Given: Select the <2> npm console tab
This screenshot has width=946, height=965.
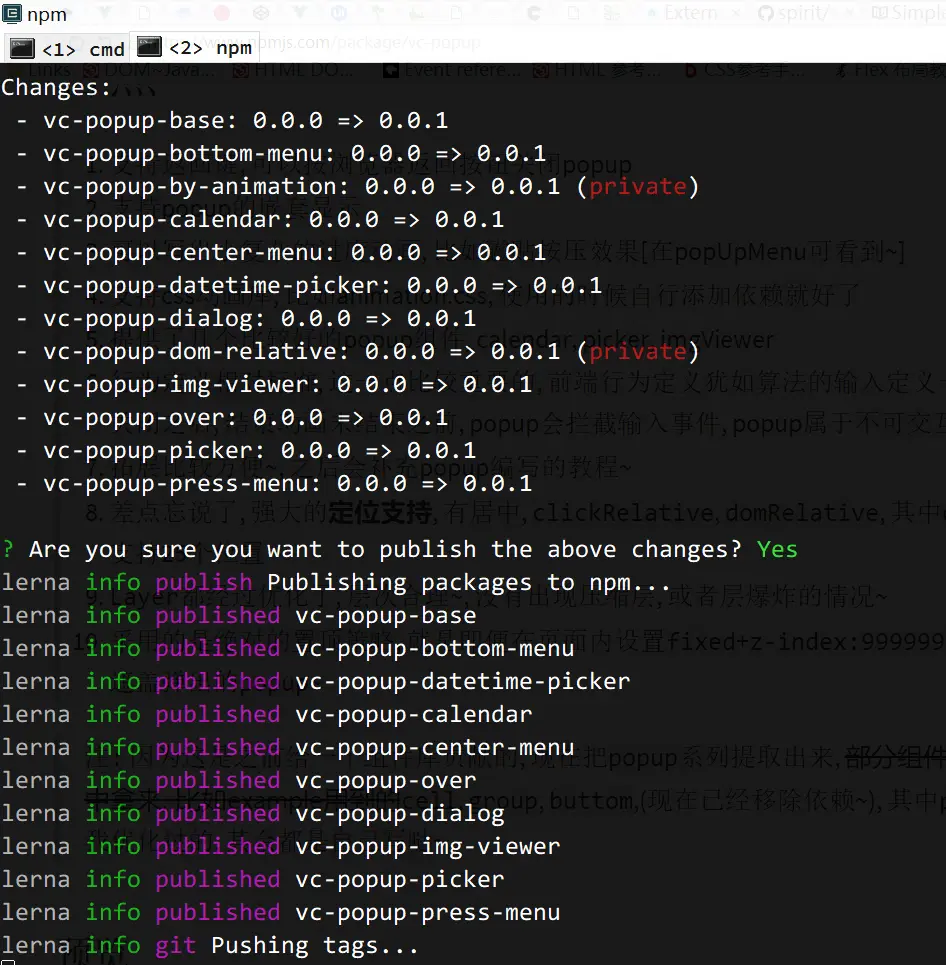Looking at the screenshot, I should coord(195,47).
